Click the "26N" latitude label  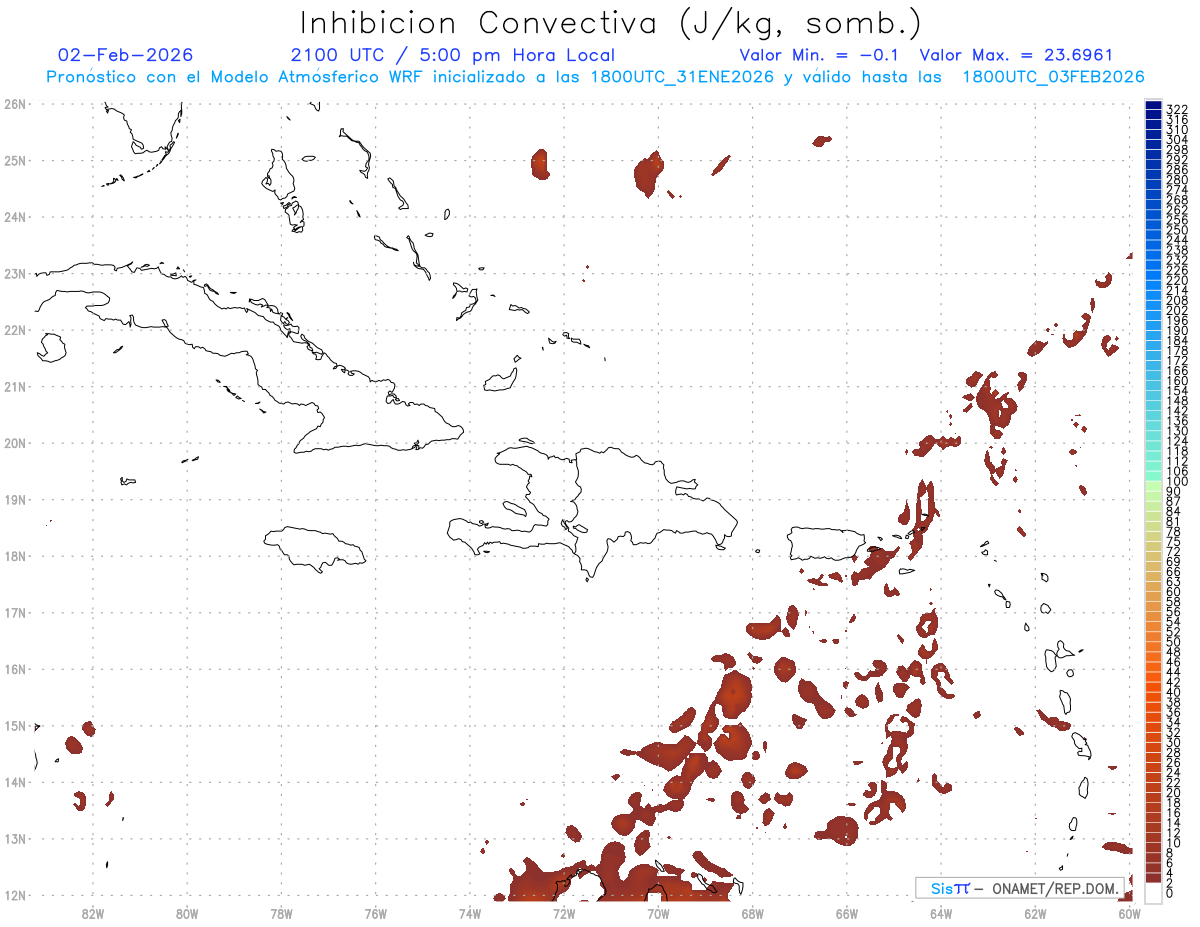coord(14,104)
